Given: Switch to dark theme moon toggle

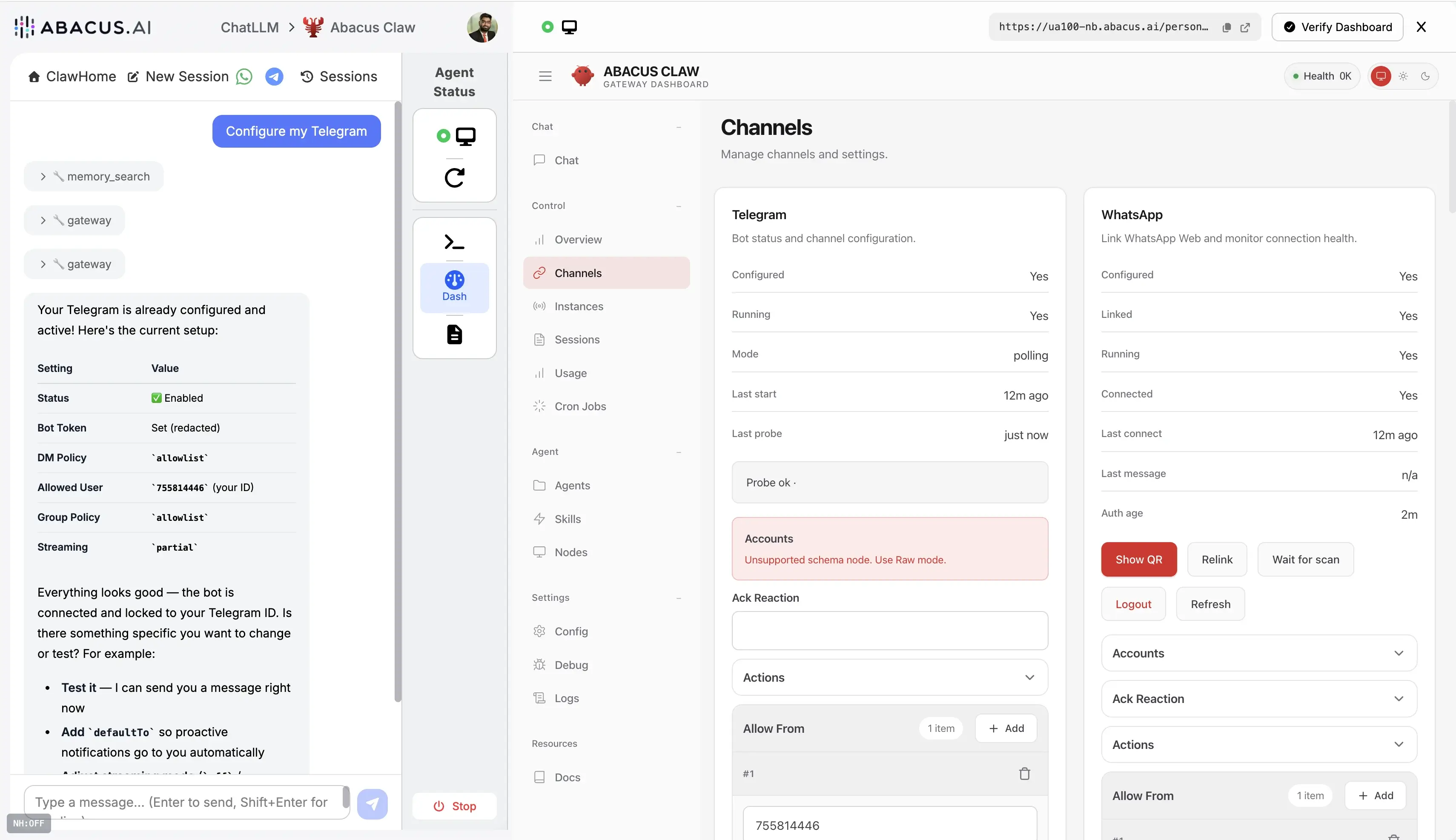Looking at the screenshot, I should tap(1425, 76).
